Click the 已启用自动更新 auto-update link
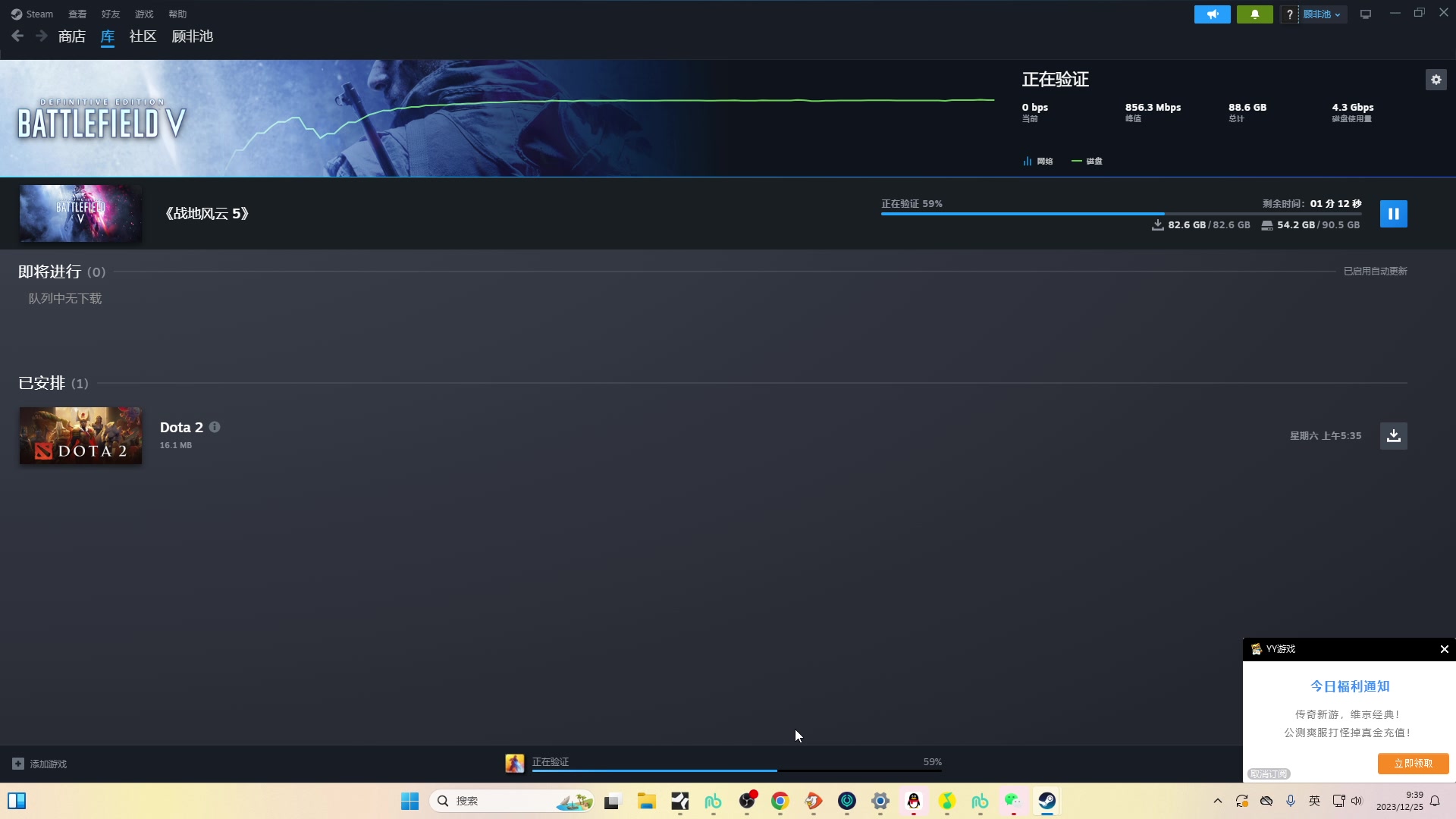 (1375, 271)
